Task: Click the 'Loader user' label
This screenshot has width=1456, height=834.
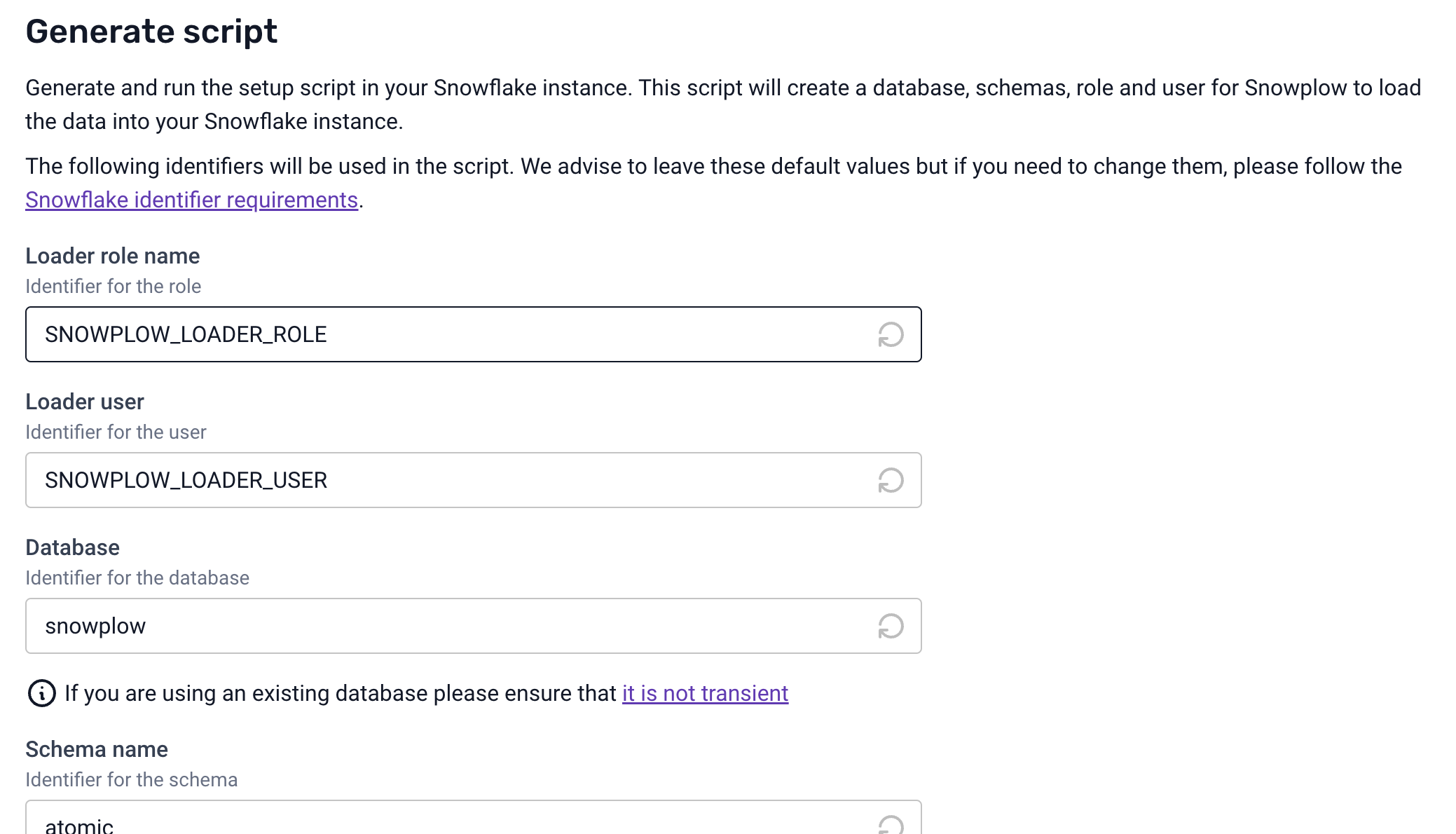Action: click(85, 402)
